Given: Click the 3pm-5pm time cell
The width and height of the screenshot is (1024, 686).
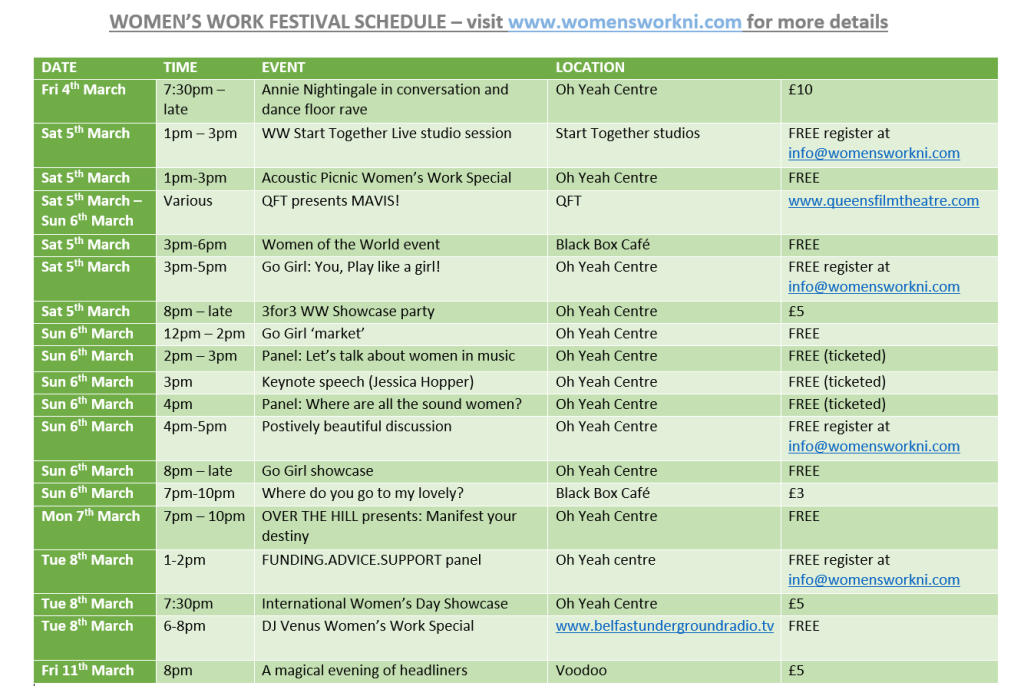Looking at the screenshot, I should coord(205,278).
